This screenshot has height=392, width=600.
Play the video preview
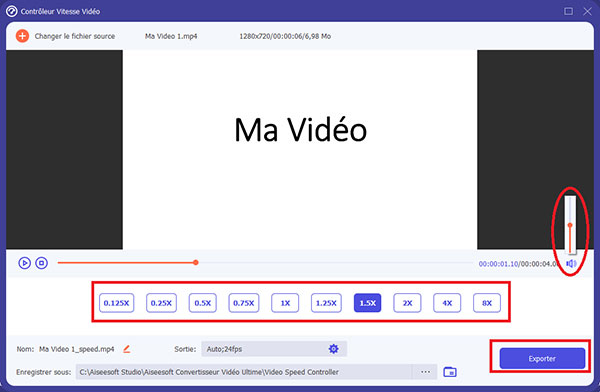pos(24,263)
